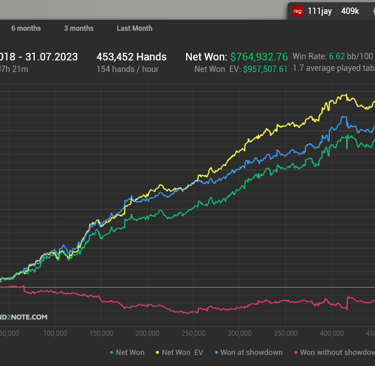Click the 100,000 x-axis label

pos(55,333)
